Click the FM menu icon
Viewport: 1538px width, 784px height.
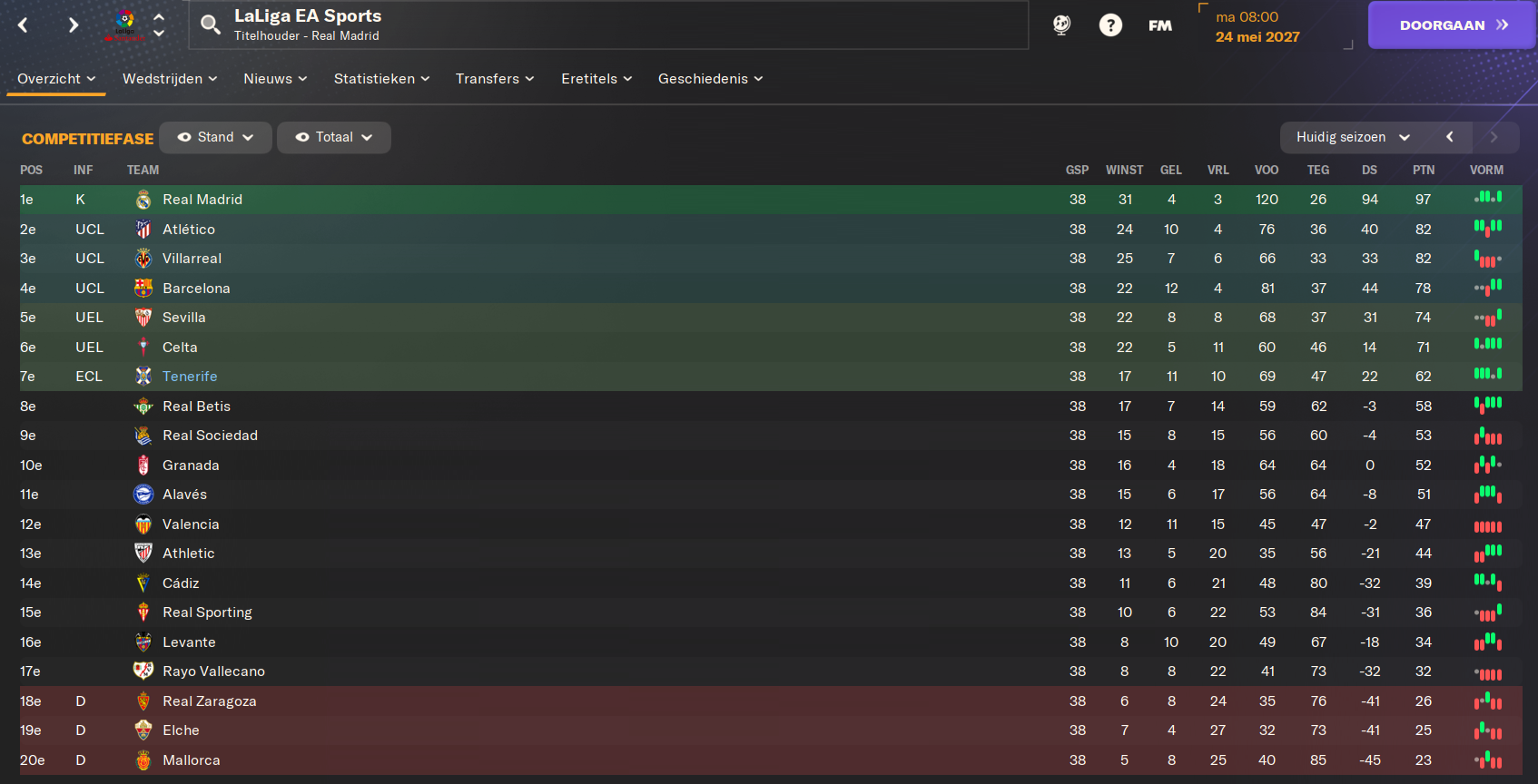[1160, 25]
